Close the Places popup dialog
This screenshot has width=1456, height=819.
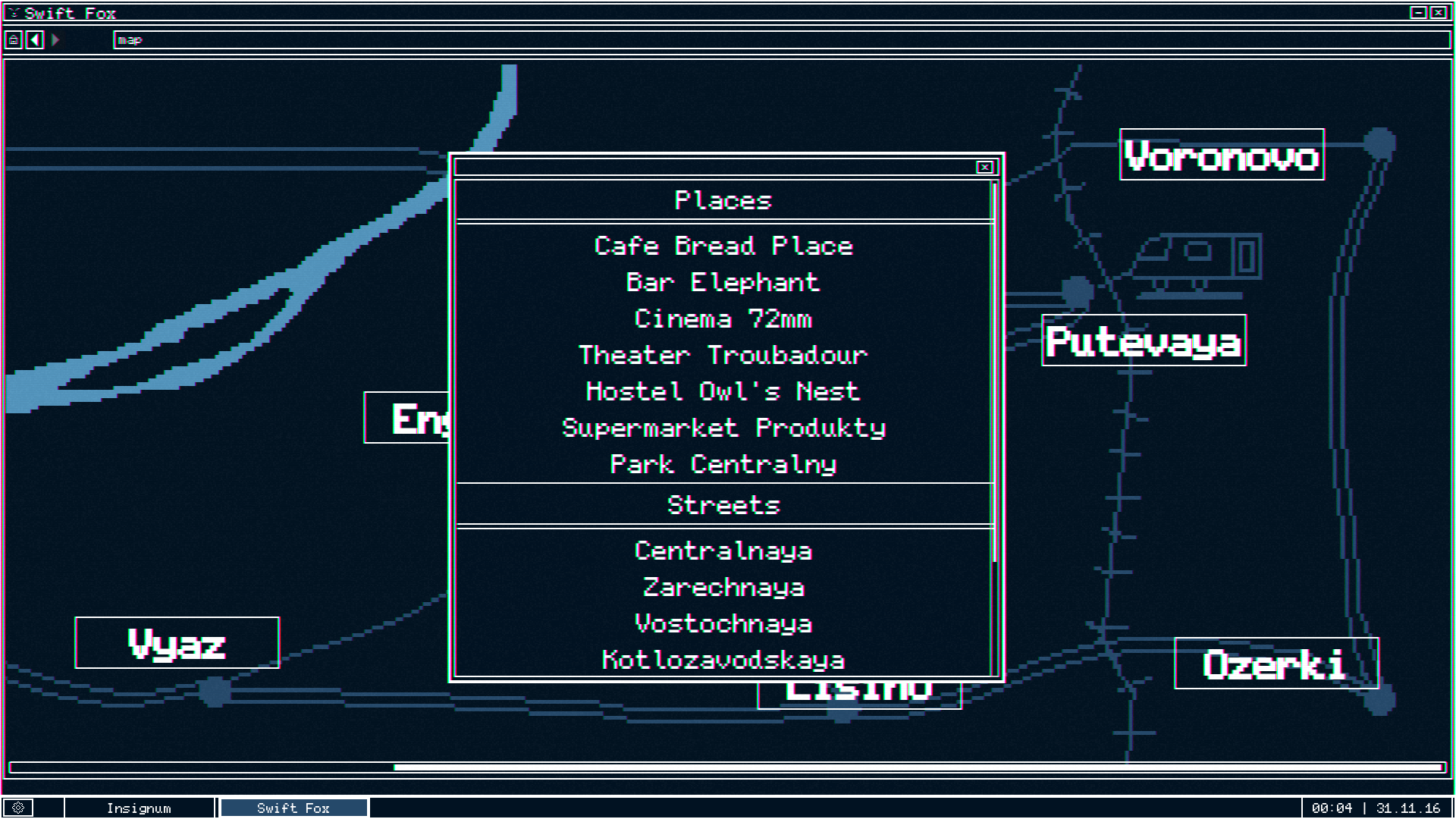(984, 167)
